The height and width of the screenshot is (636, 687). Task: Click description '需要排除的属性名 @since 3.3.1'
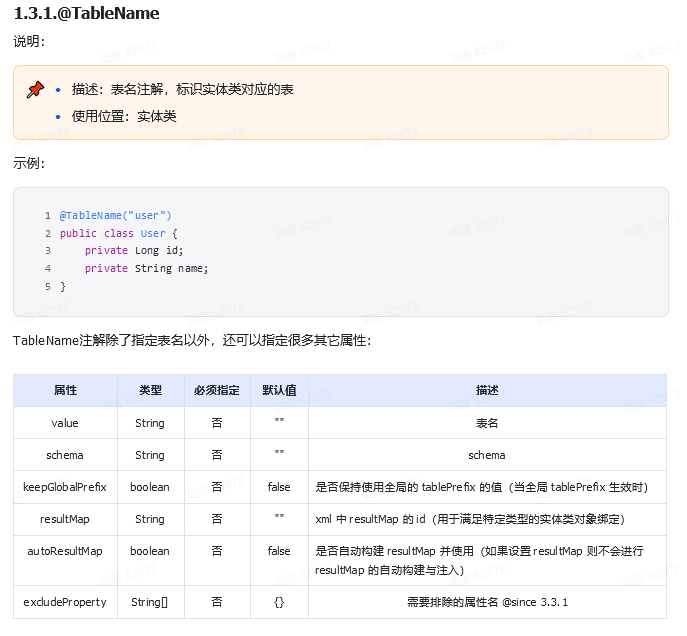click(487, 602)
